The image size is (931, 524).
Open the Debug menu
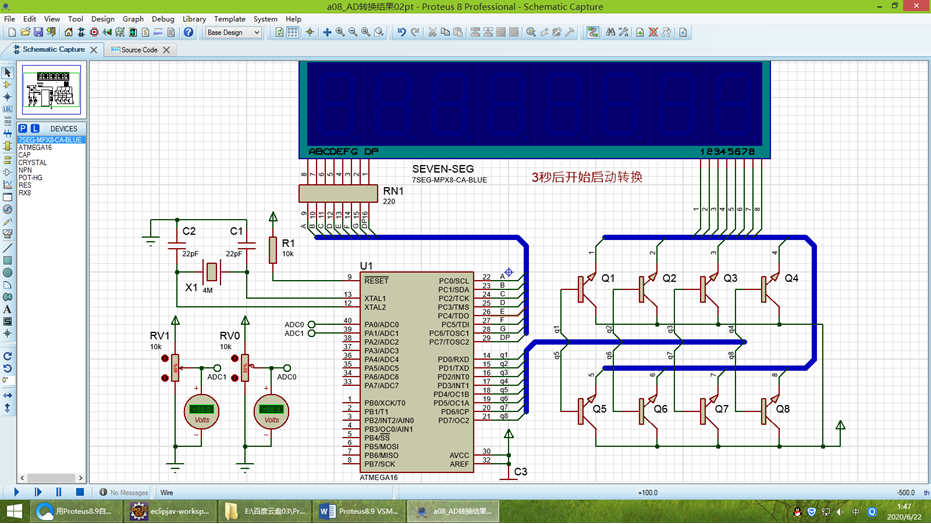pos(163,19)
